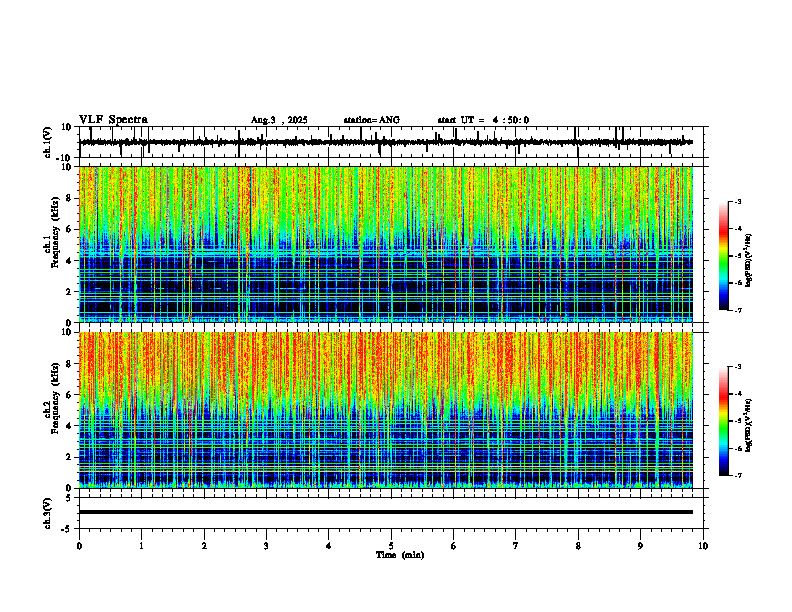This screenshot has height=612, width=792.
Task: Click the ch.1 spectrogram color bar
Action: 723,256
